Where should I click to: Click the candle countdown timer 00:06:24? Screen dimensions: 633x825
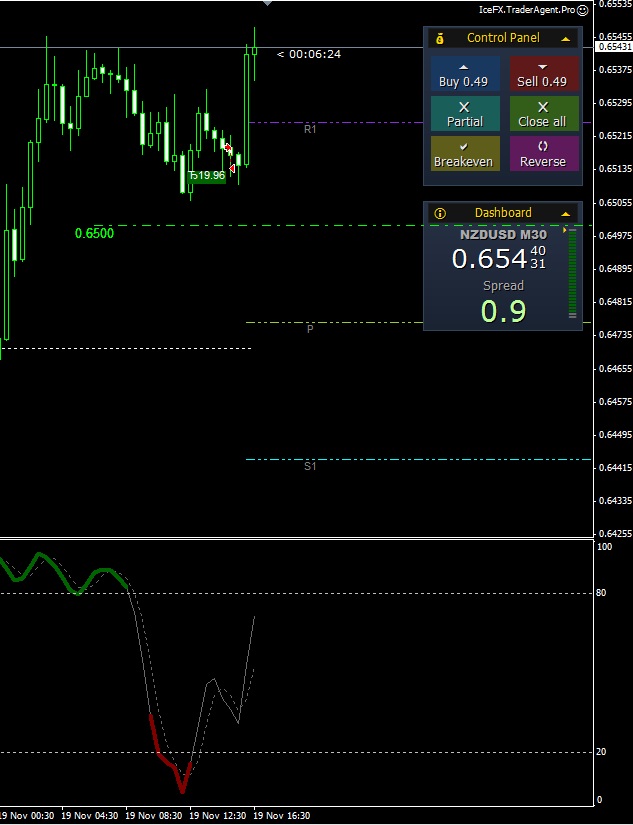pos(315,54)
